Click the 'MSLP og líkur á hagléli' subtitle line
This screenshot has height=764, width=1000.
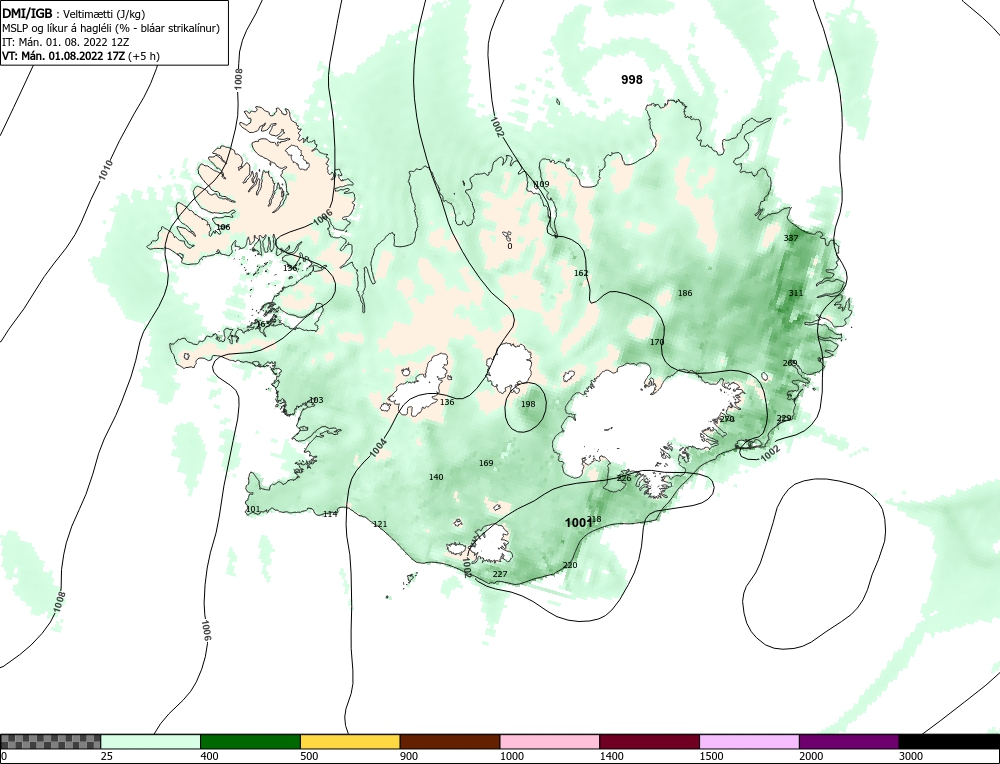click(x=111, y=28)
